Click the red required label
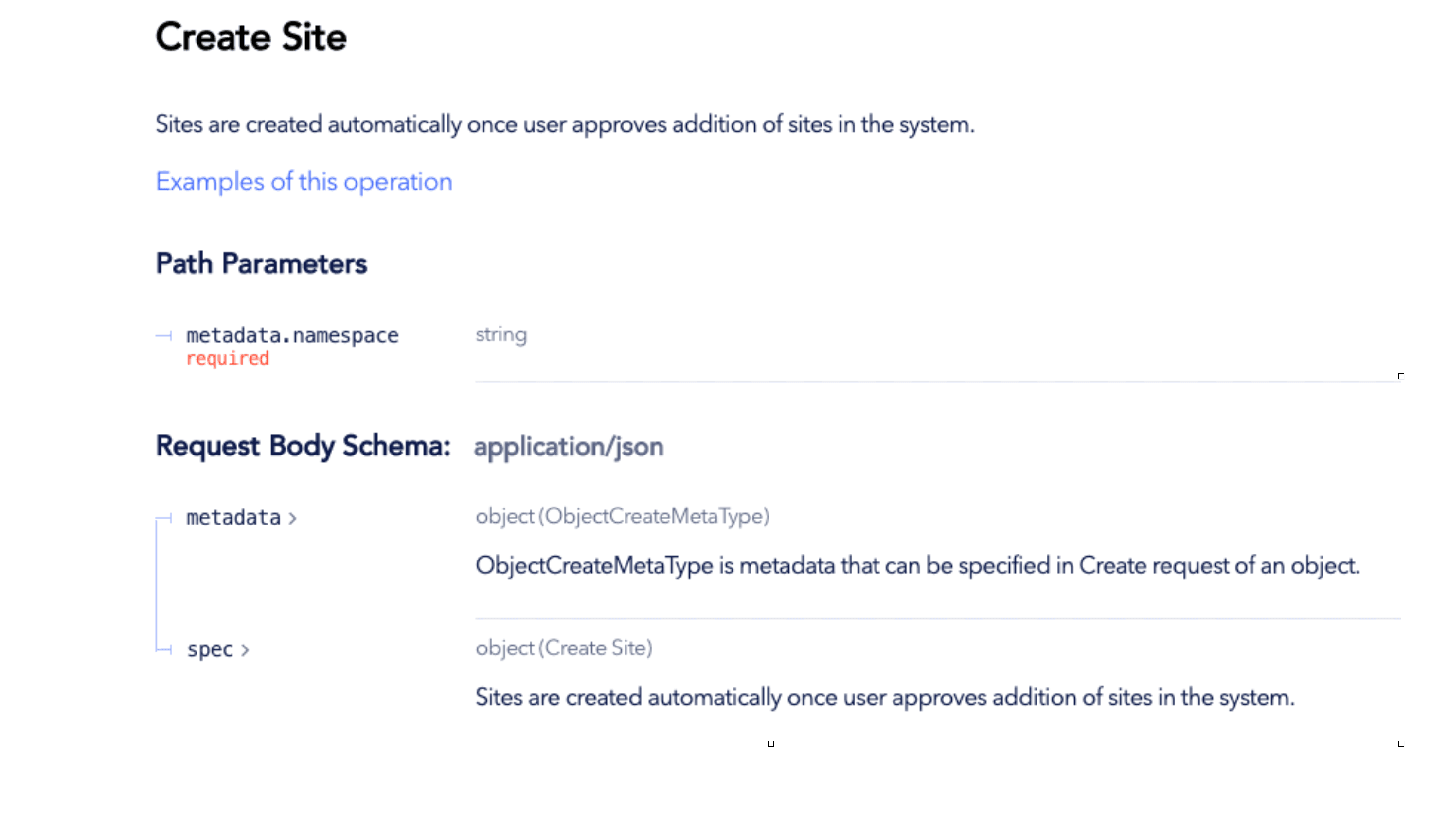 coord(227,358)
